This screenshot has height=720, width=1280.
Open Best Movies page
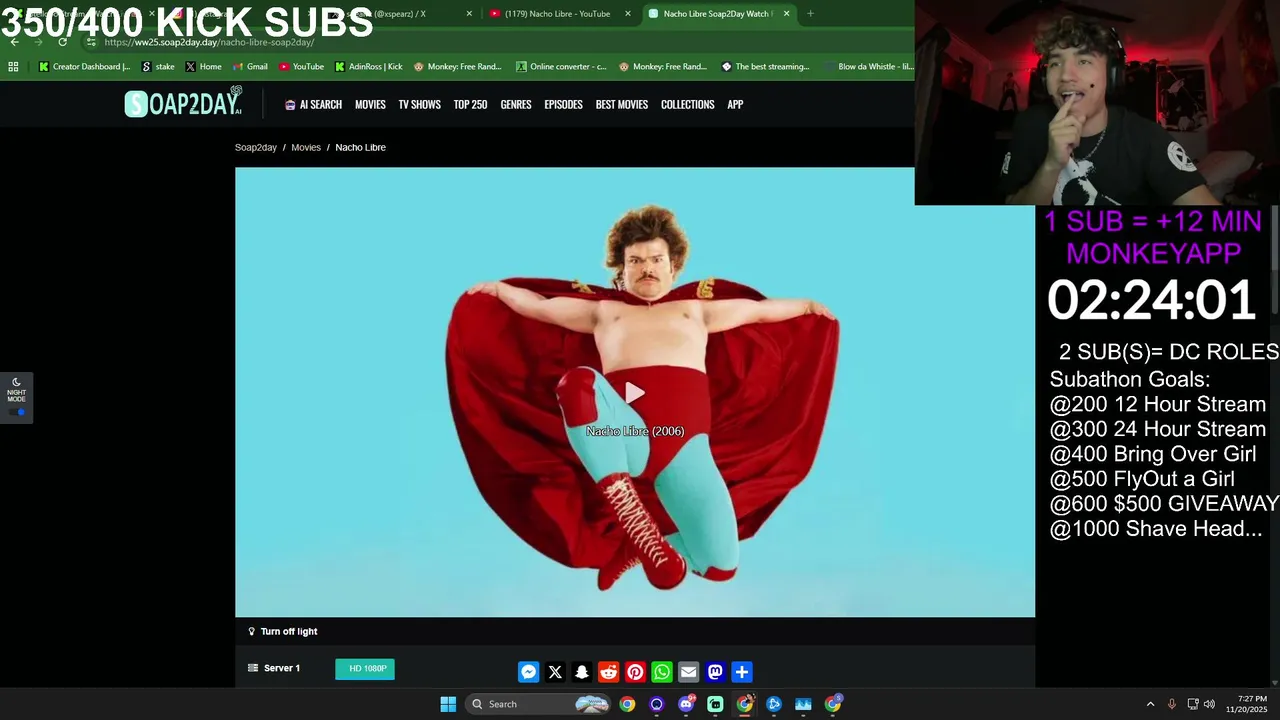click(x=622, y=104)
